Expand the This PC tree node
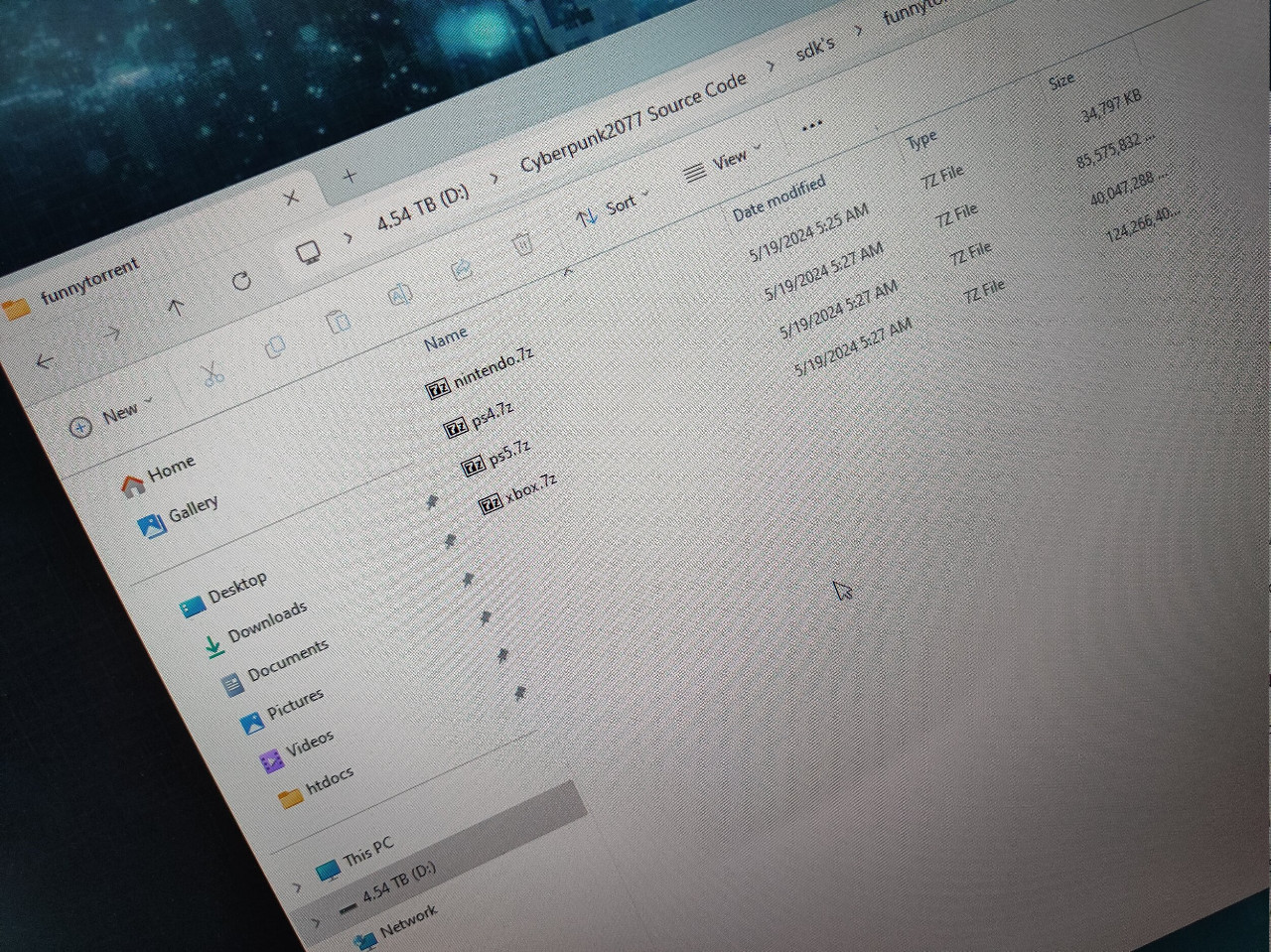 point(297,886)
